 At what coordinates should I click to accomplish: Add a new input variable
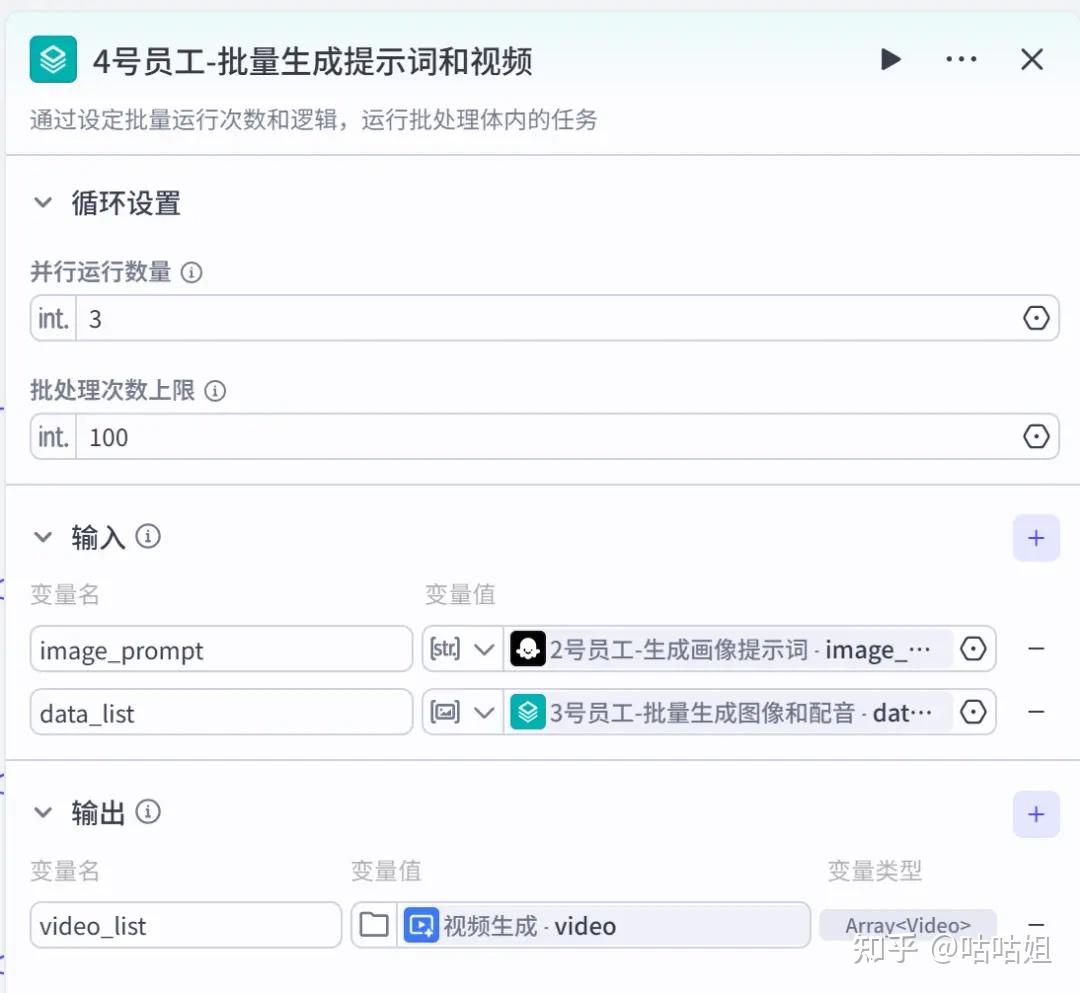1036,538
